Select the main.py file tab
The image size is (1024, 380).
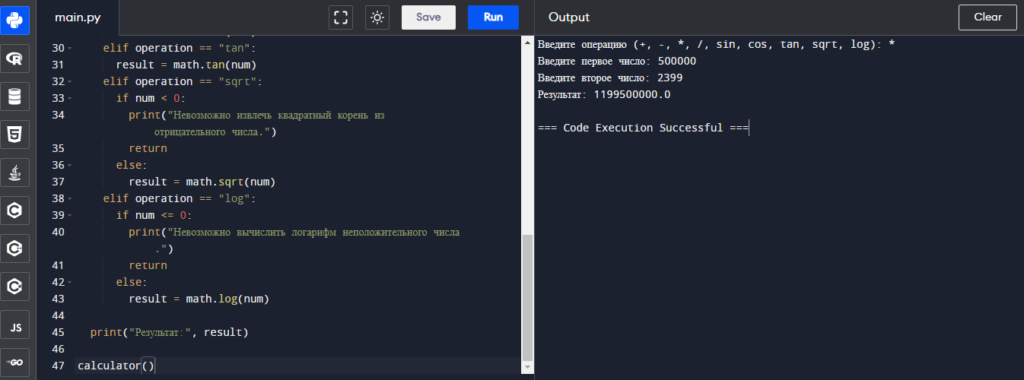[78, 18]
